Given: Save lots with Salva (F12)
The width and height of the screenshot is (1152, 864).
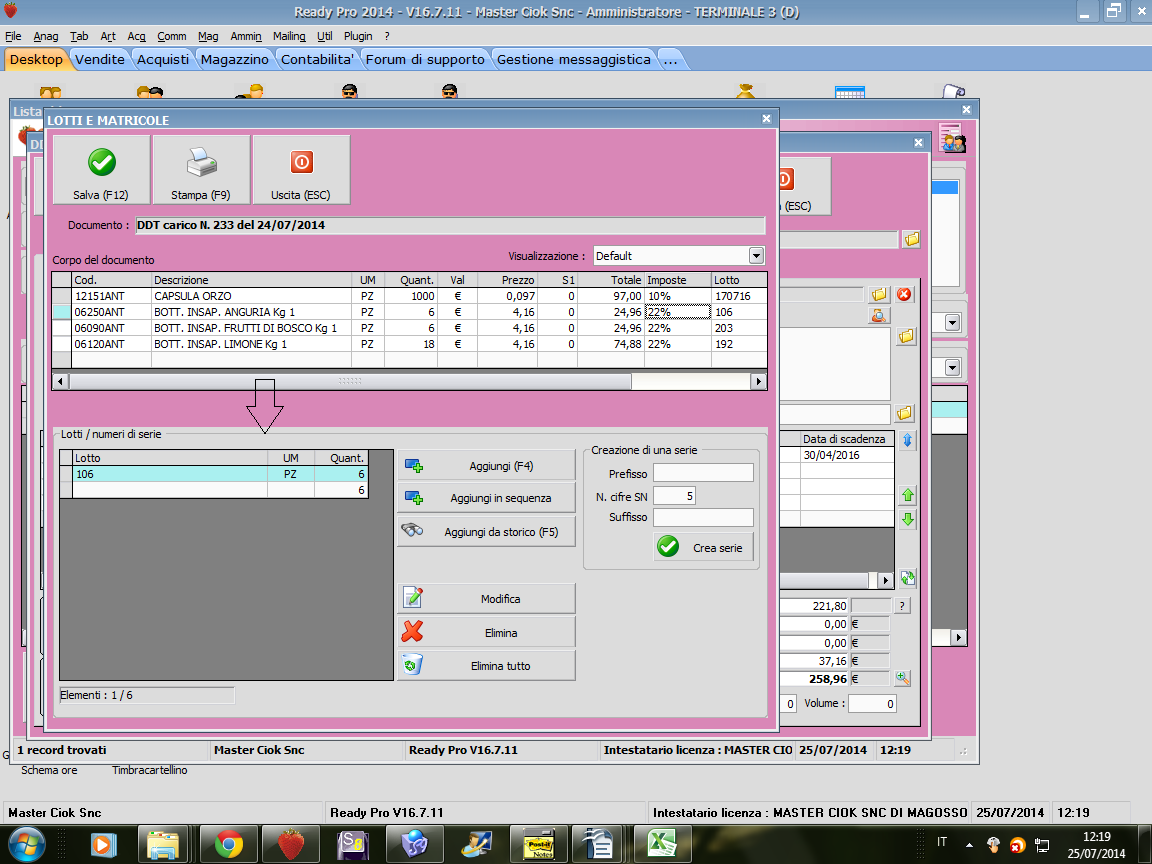Looking at the screenshot, I should pyautogui.click(x=101, y=170).
